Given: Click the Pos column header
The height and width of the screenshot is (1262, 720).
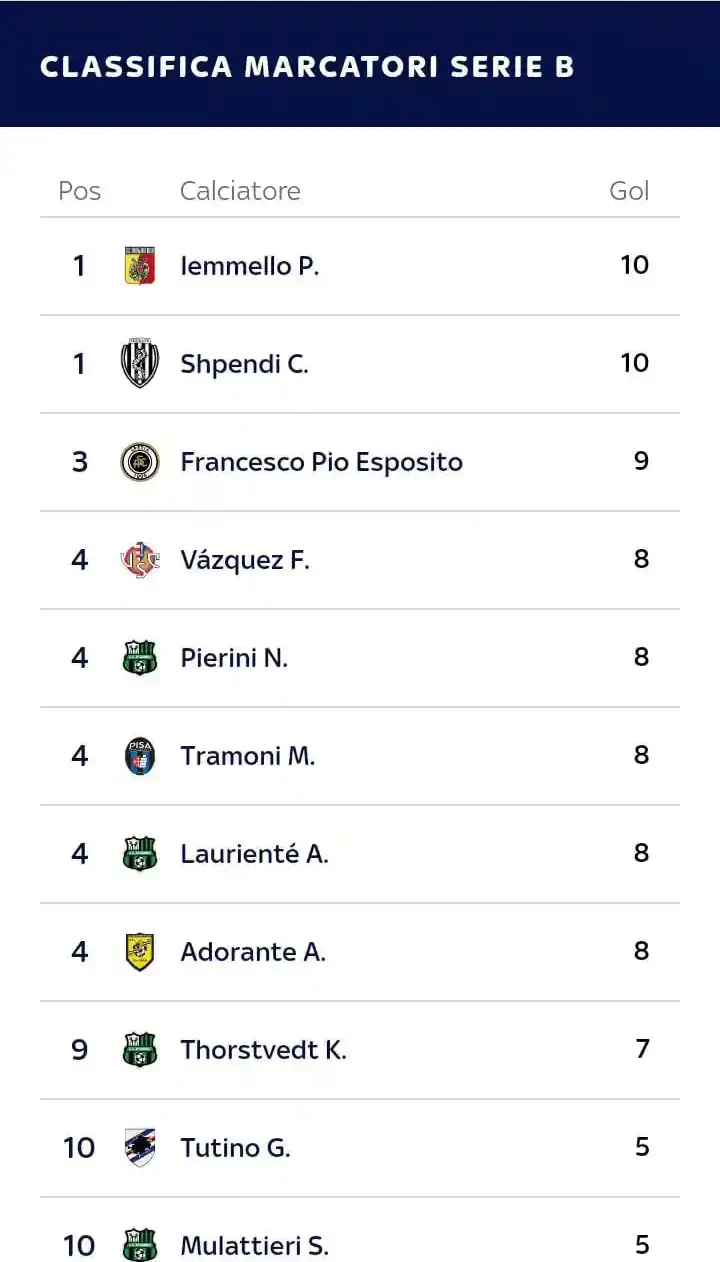Looking at the screenshot, I should pyautogui.click(x=79, y=191).
